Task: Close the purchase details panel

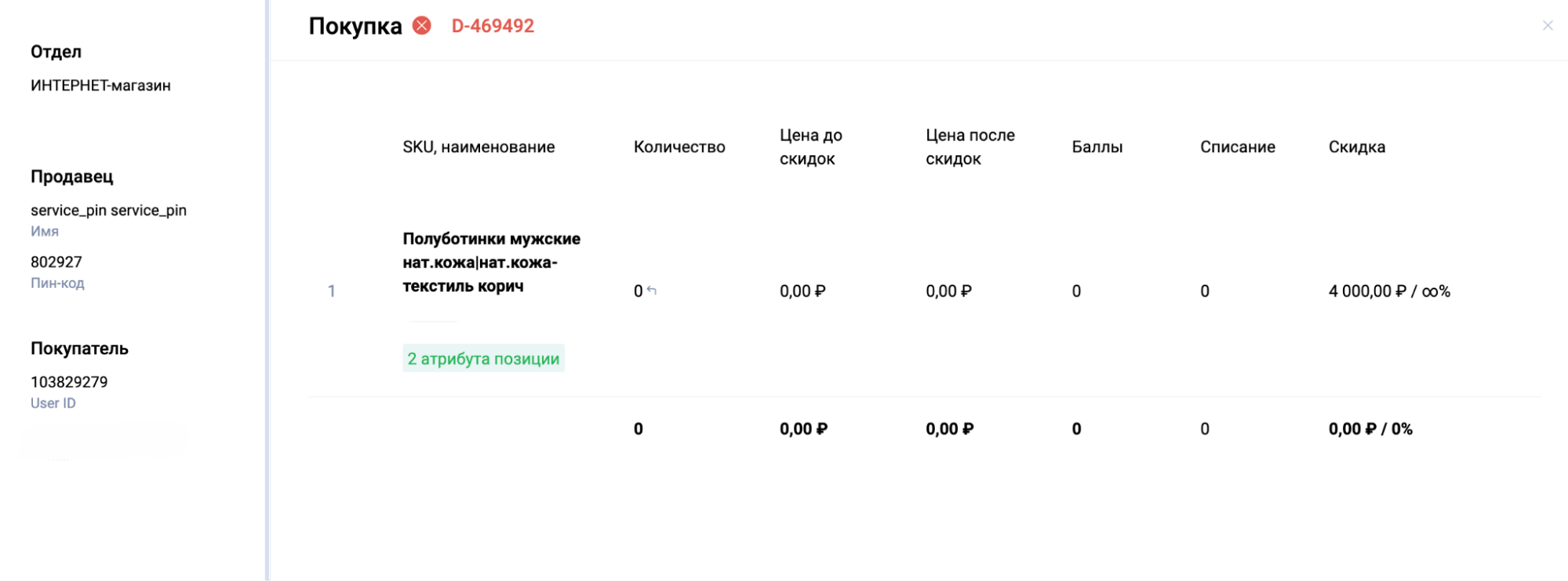Action: pos(1547,26)
